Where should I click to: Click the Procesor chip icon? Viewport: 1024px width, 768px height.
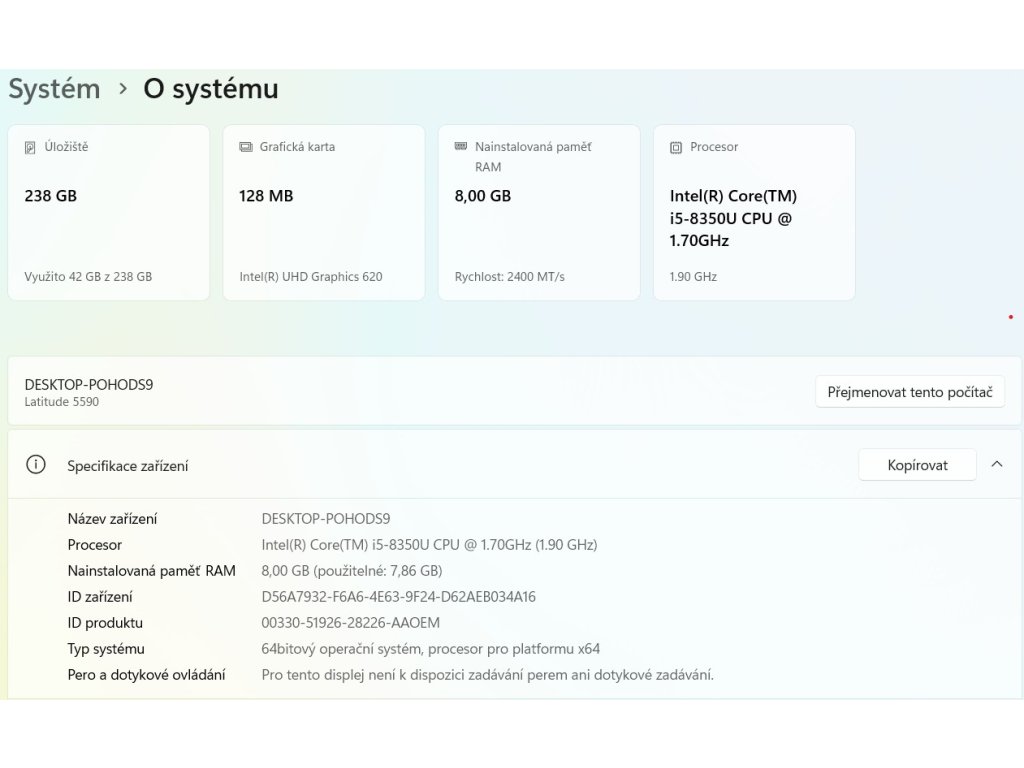coord(676,147)
